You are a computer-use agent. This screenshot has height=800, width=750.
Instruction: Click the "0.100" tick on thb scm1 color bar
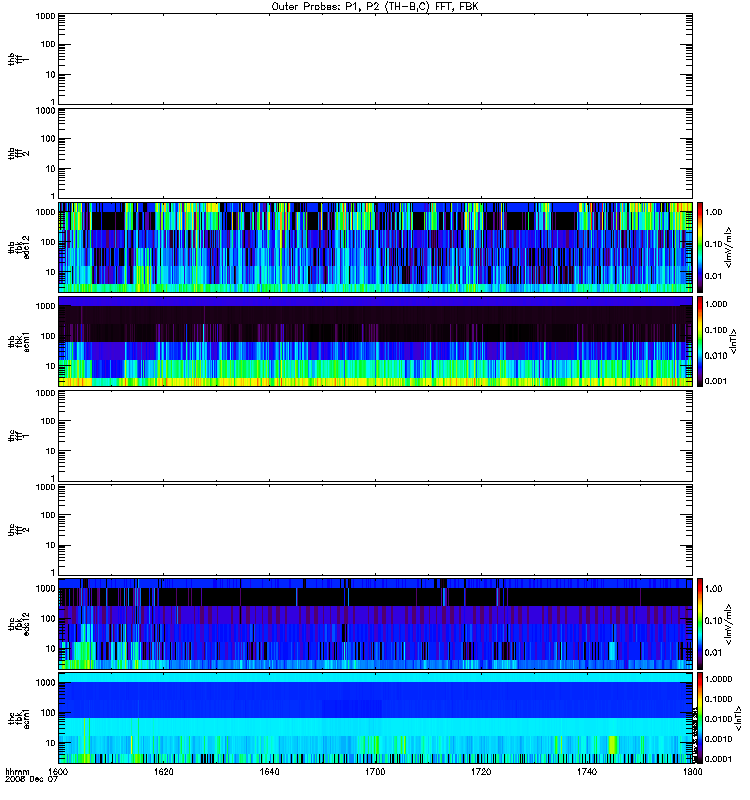tap(716, 330)
